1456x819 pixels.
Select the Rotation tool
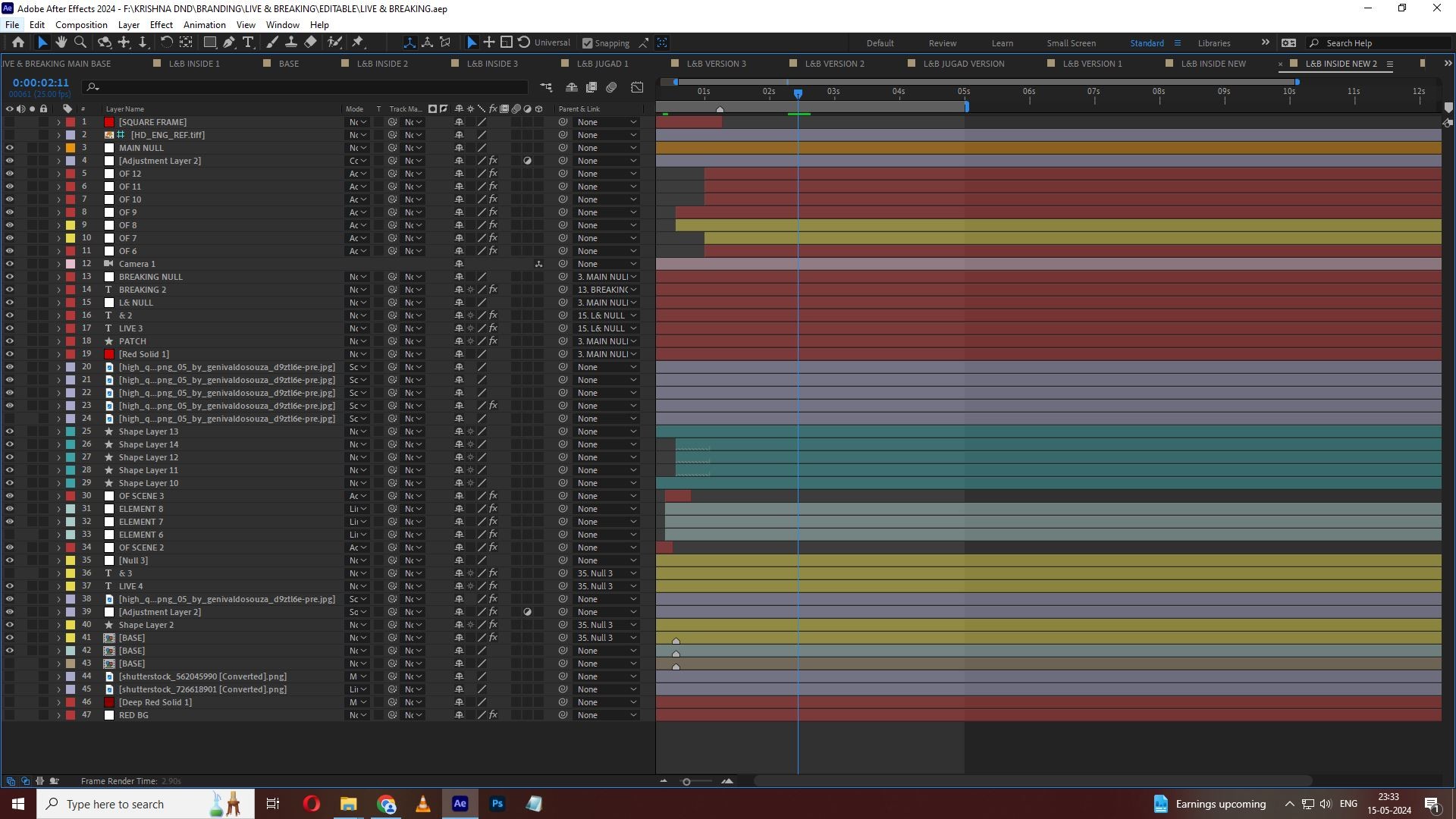(166, 42)
